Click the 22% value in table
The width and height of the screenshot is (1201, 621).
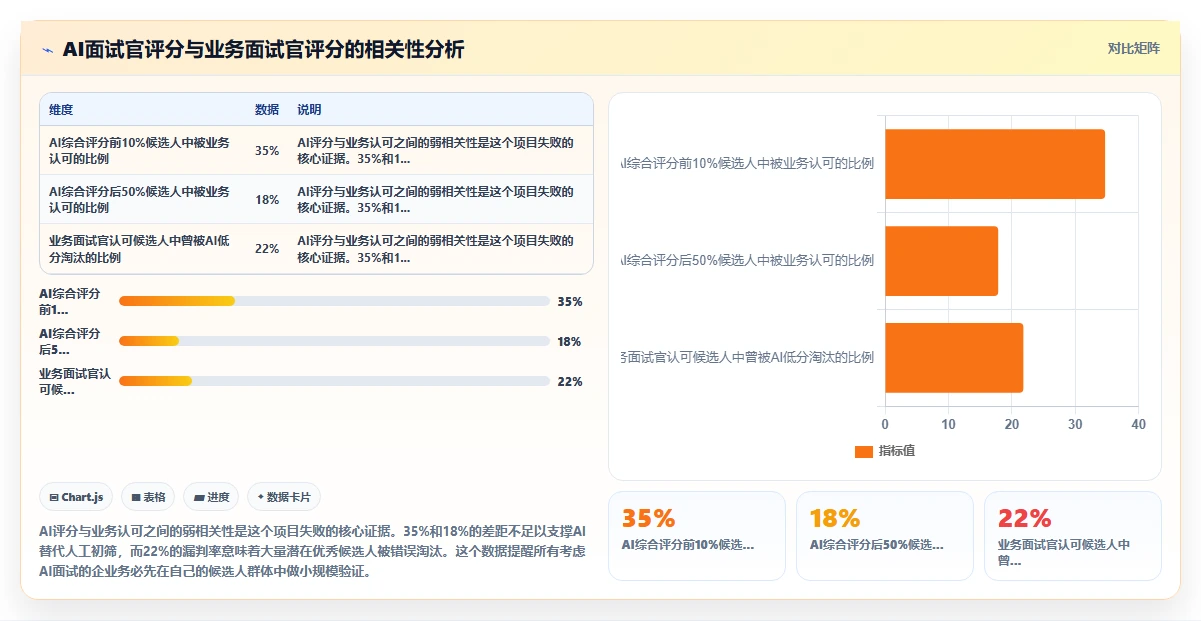click(x=267, y=249)
